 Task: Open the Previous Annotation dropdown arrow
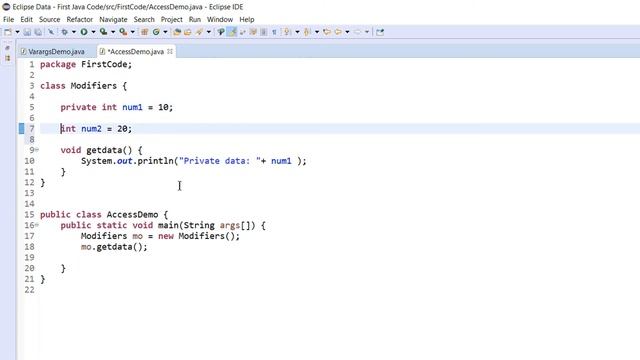click(317, 32)
